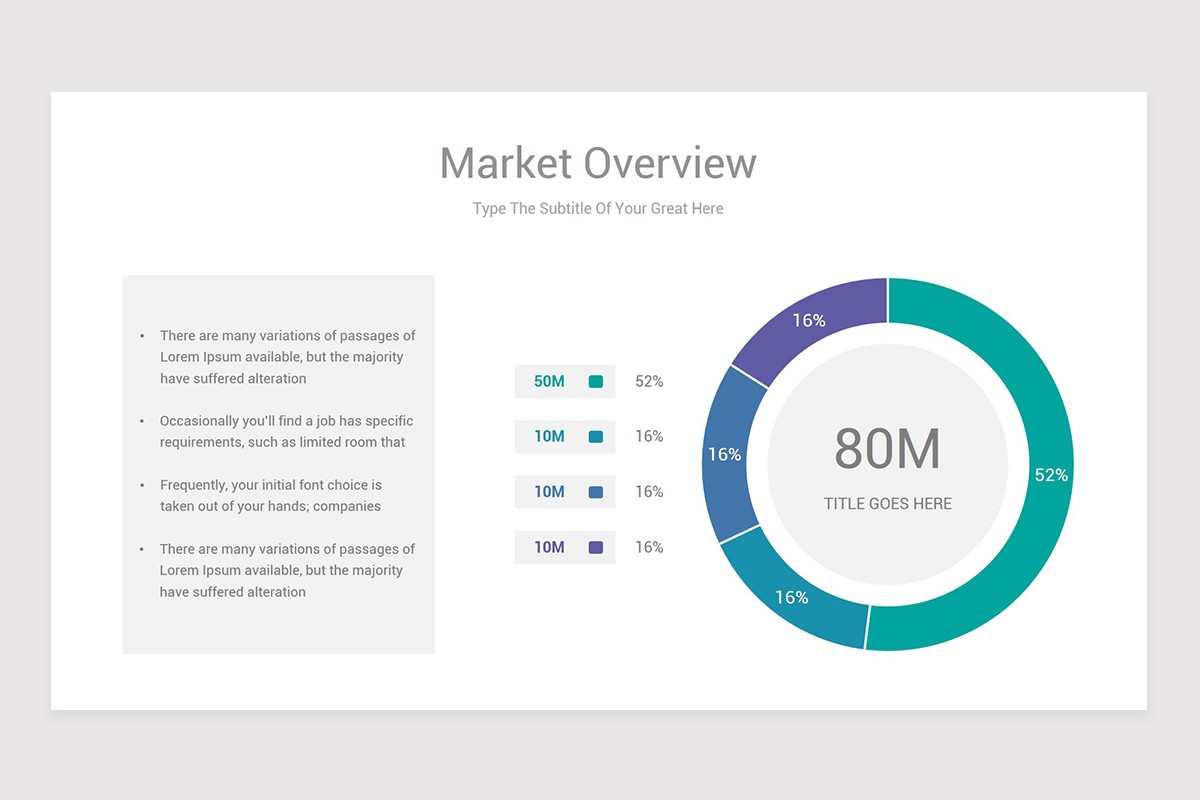Select the subtitle text under the title
Screen dimensions: 1200x800
tap(598, 208)
